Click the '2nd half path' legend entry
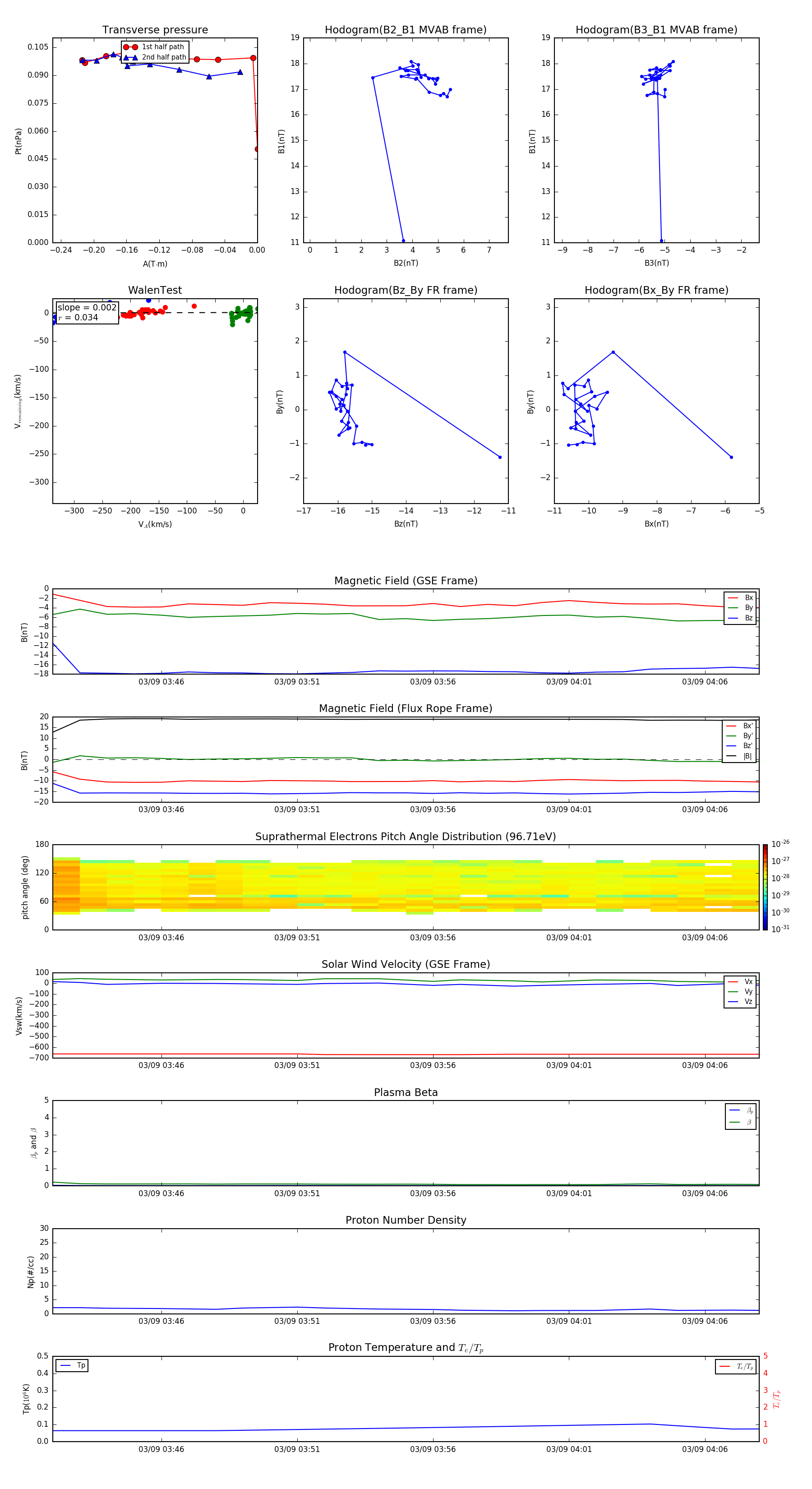The height and width of the screenshot is (1489, 812). point(154,57)
